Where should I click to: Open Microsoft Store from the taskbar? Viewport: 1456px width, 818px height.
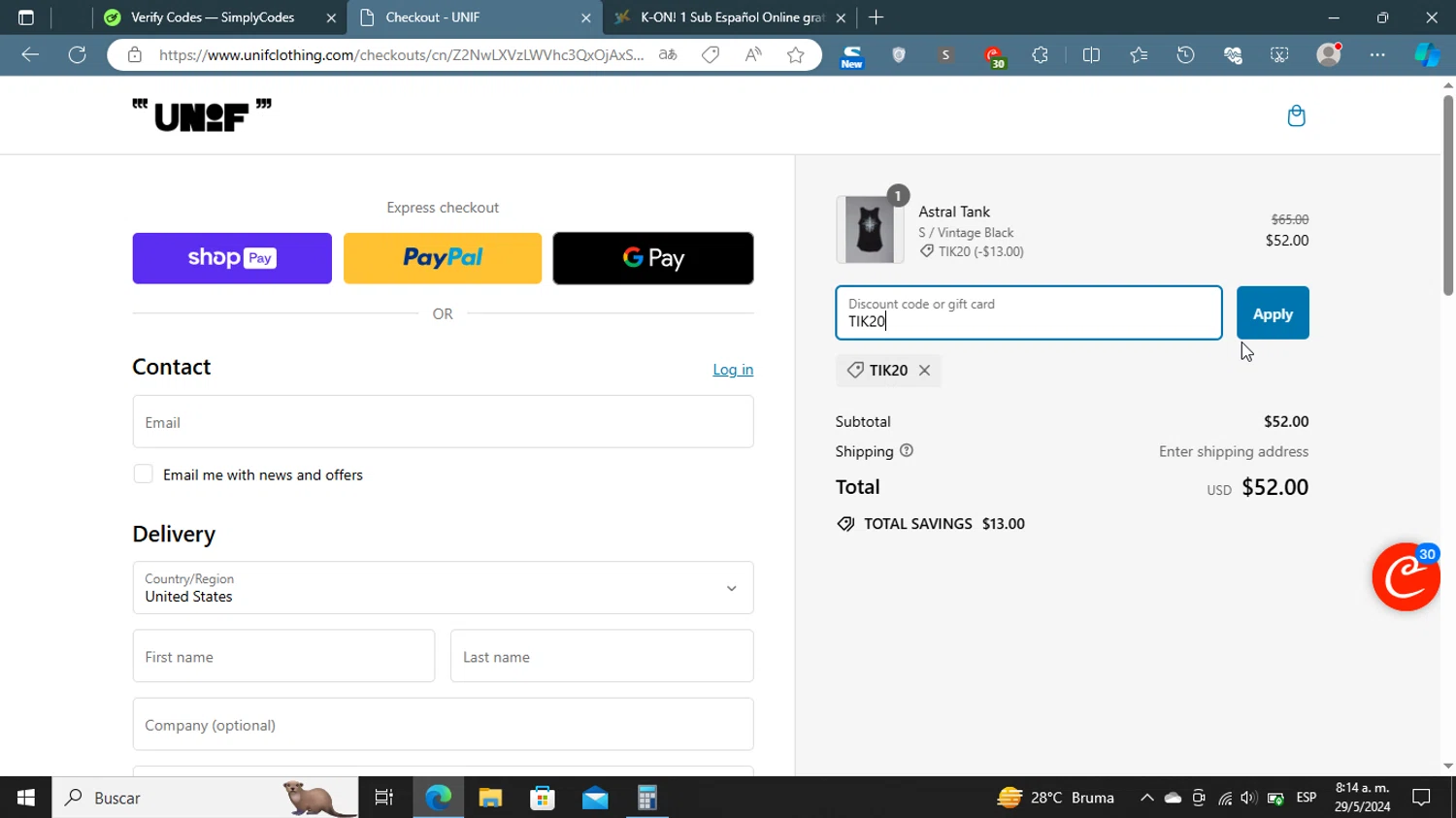click(543, 798)
